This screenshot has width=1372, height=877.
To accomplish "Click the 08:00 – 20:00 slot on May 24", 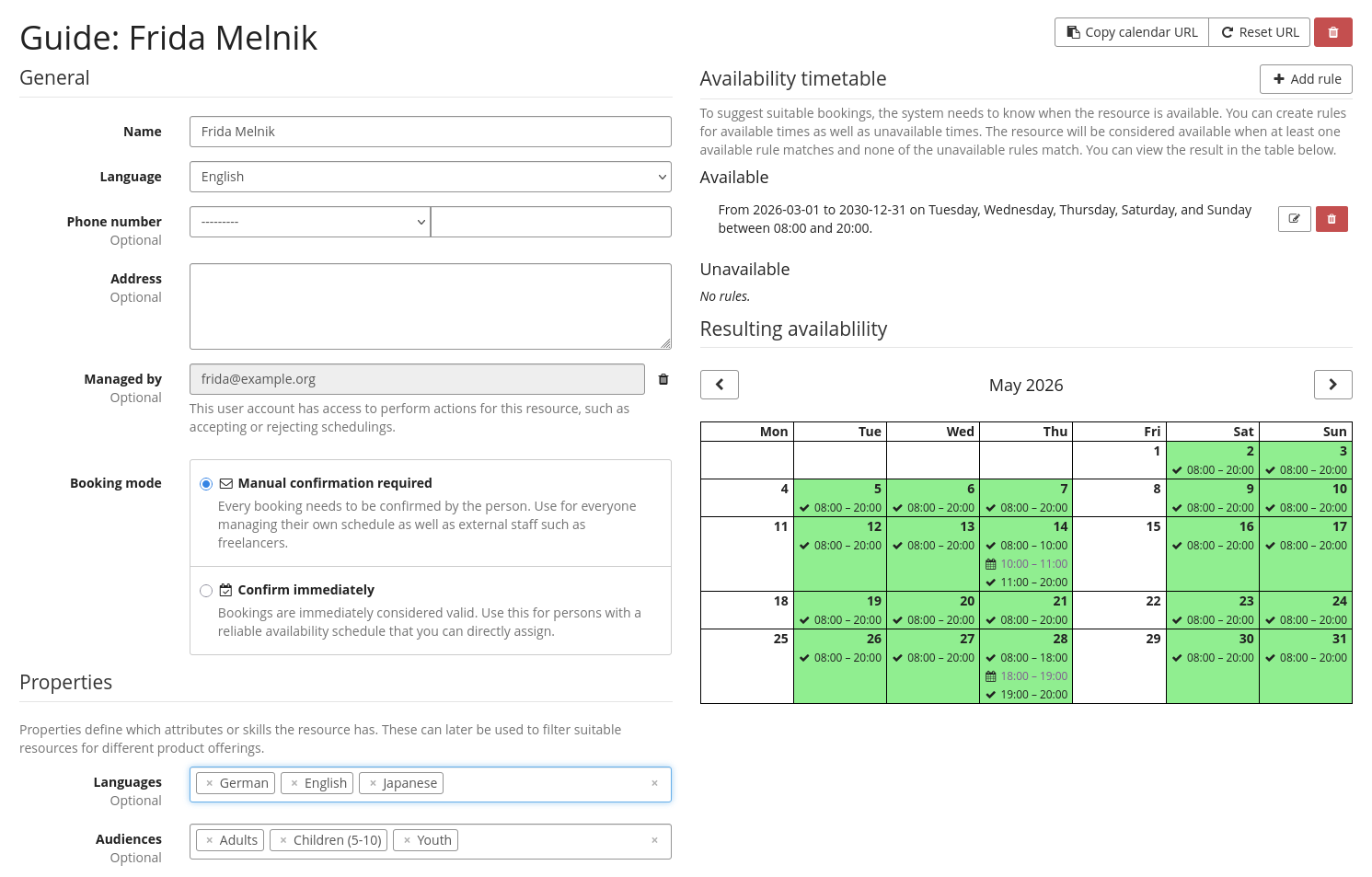I will (1306, 620).
